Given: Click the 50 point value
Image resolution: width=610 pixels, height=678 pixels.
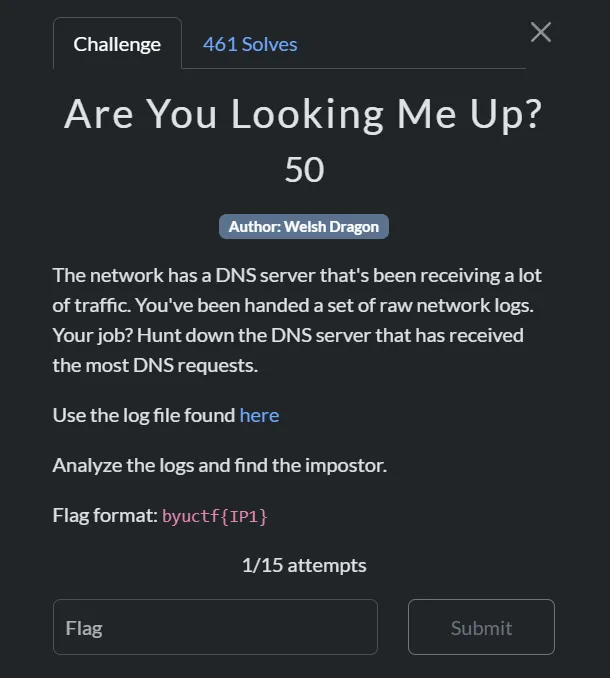Looking at the screenshot, I should [304, 169].
